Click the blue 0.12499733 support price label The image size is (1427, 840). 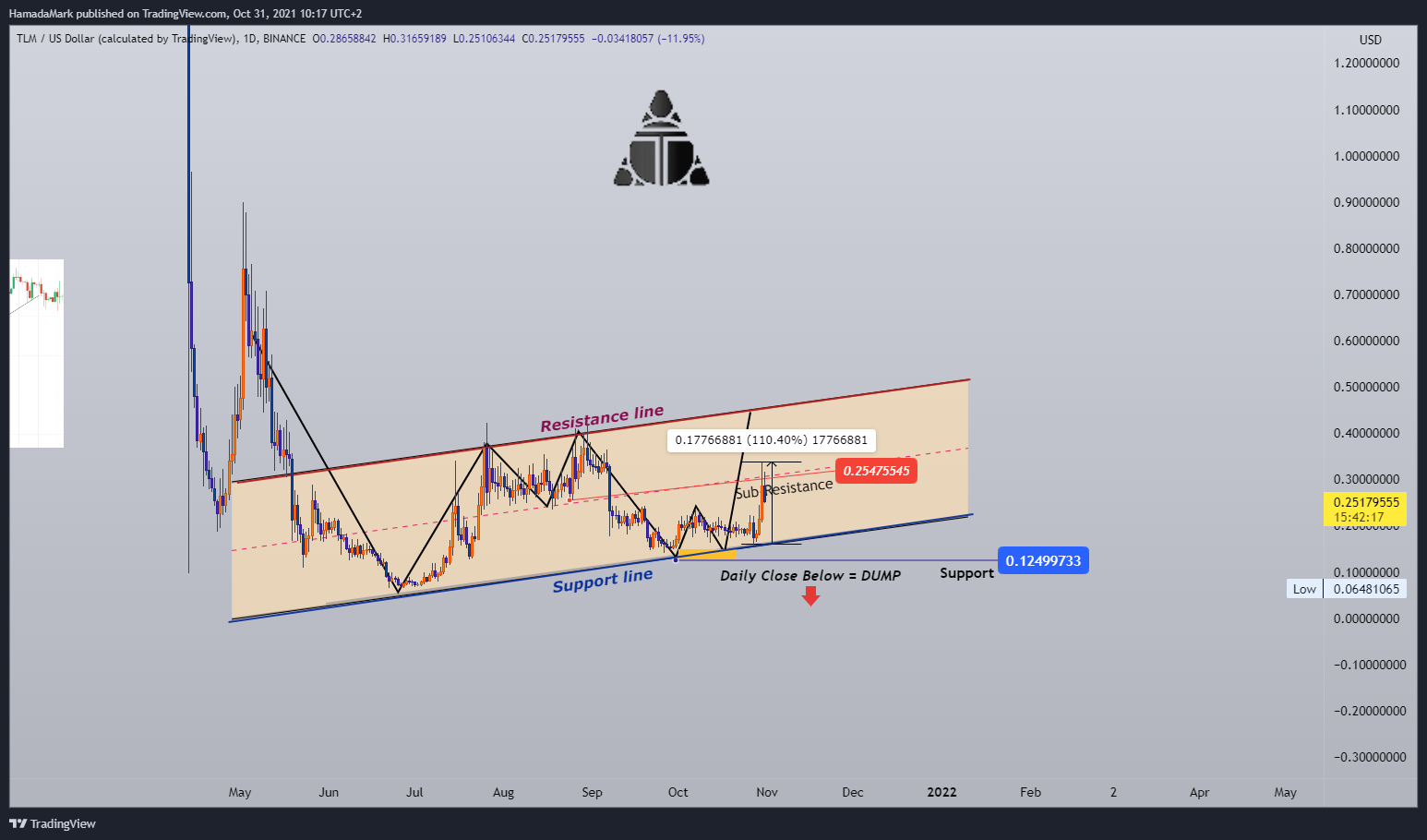(x=1043, y=560)
